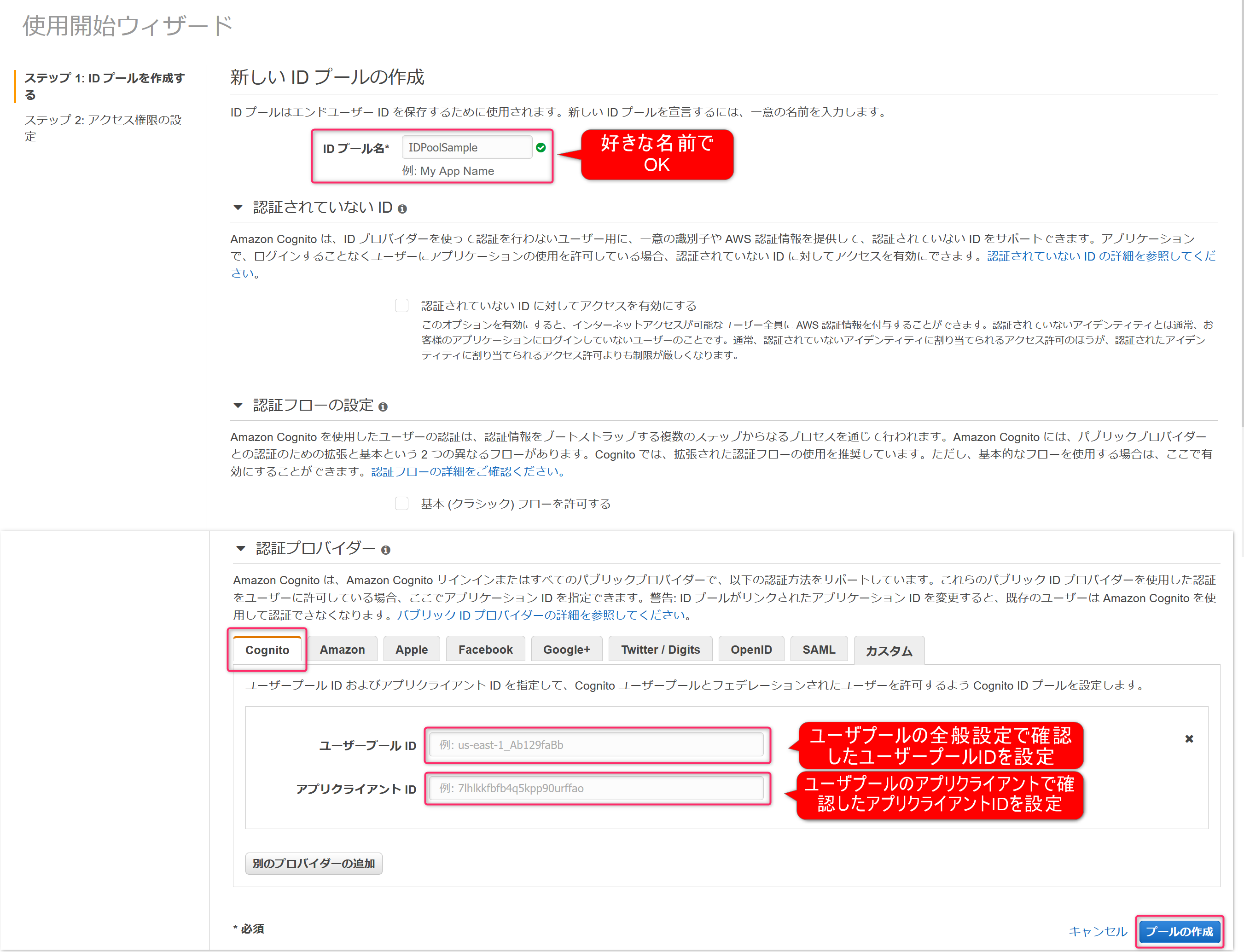
Task: Switch to the Amazon provider tab
Action: coord(343,650)
